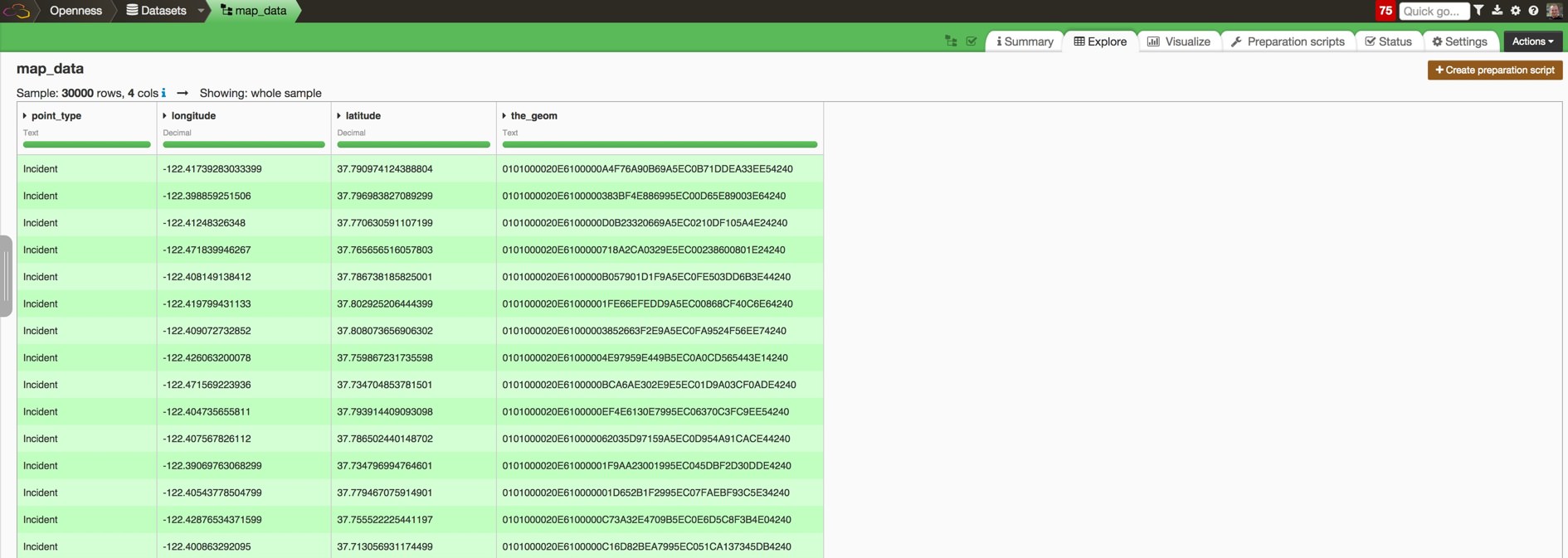Click the Decimal type label under latitude
The height and width of the screenshot is (558, 1568).
coord(352,133)
